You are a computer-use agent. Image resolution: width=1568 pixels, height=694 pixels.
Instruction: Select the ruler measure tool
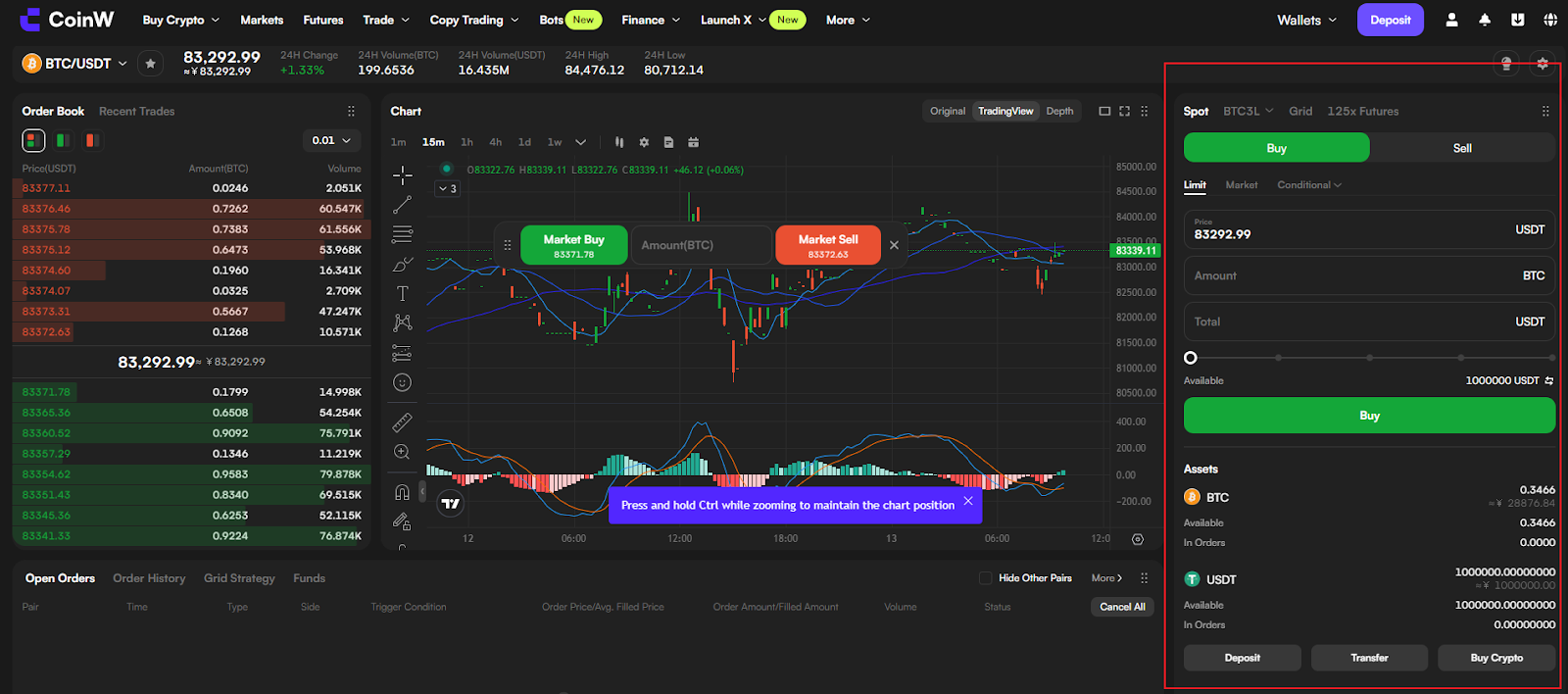pos(402,422)
